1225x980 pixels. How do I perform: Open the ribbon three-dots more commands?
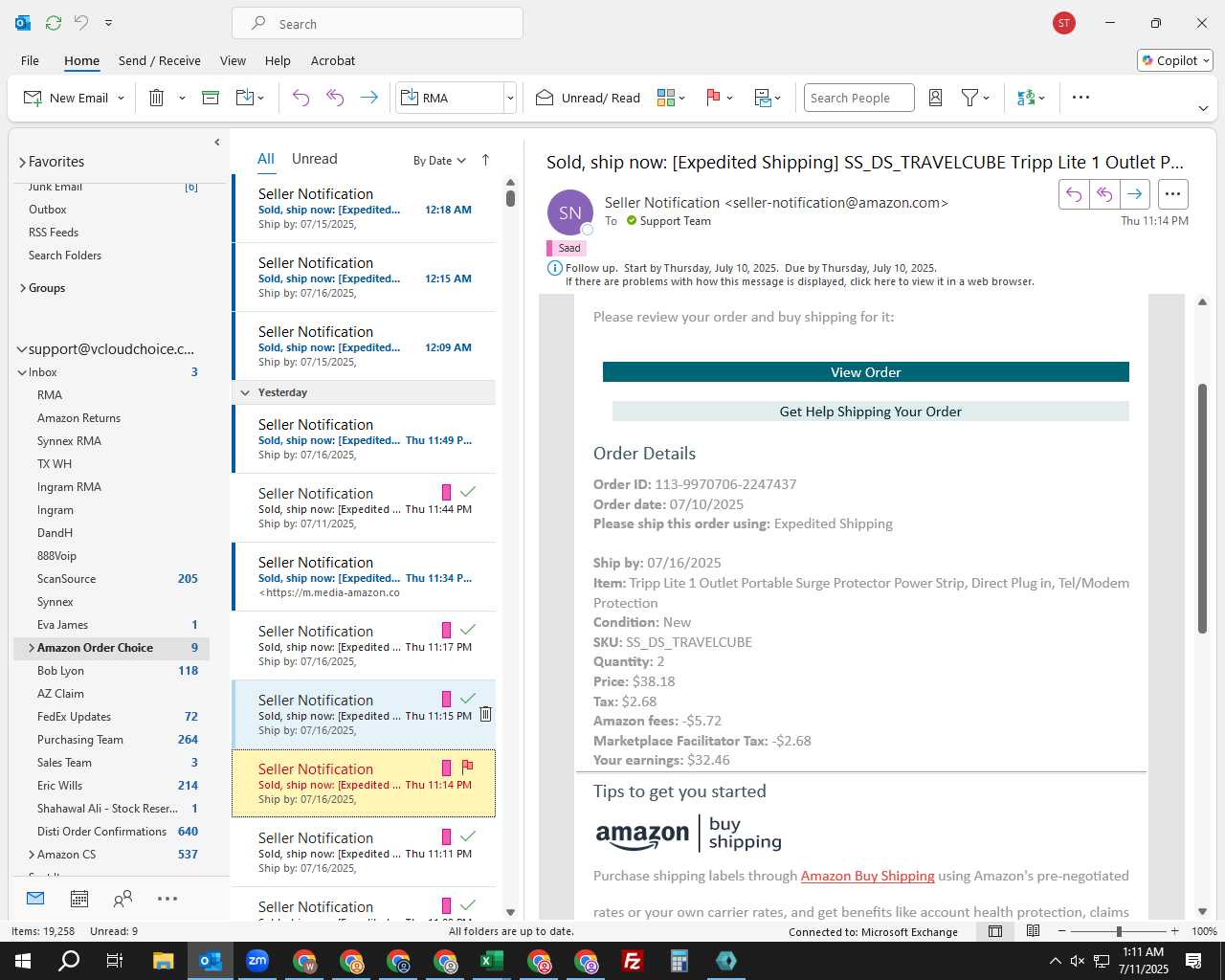pyautogui.click(x=1080, y=98)
